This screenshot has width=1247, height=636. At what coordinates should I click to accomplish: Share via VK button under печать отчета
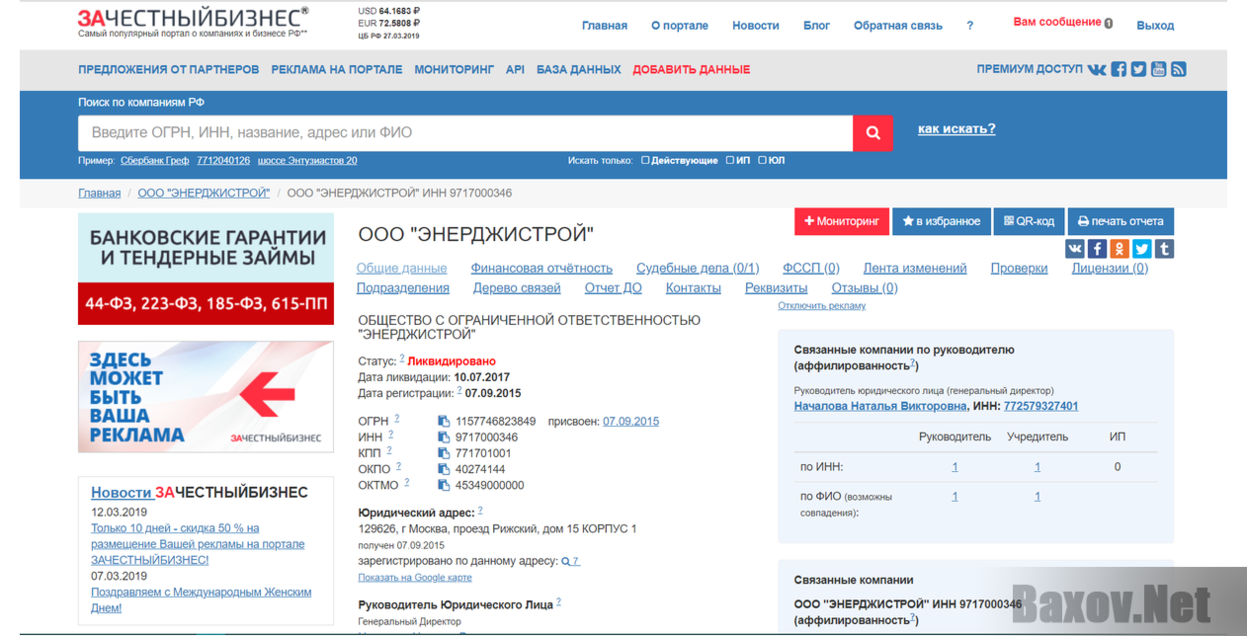click(x=1075, y=249)
